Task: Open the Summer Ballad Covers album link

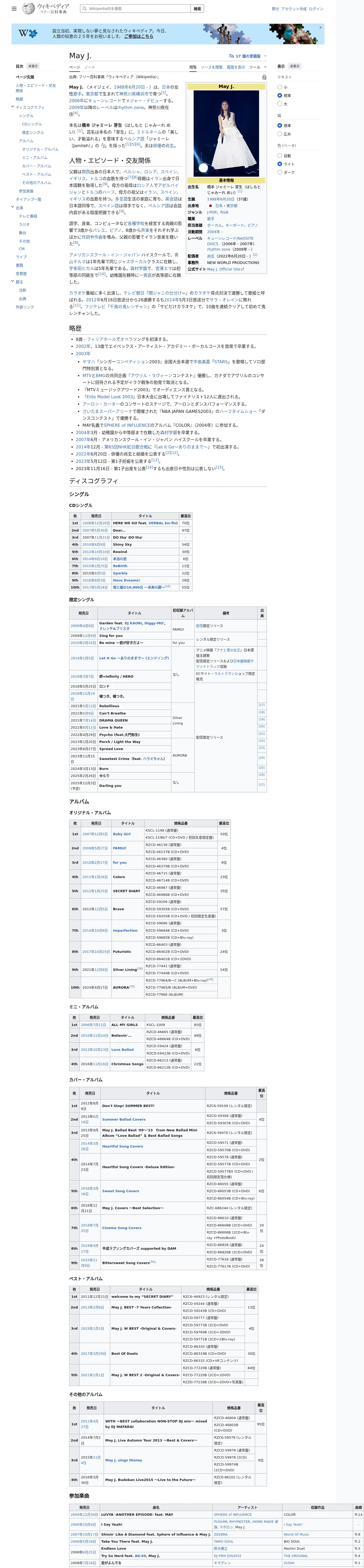Action: coord(124,1119)
